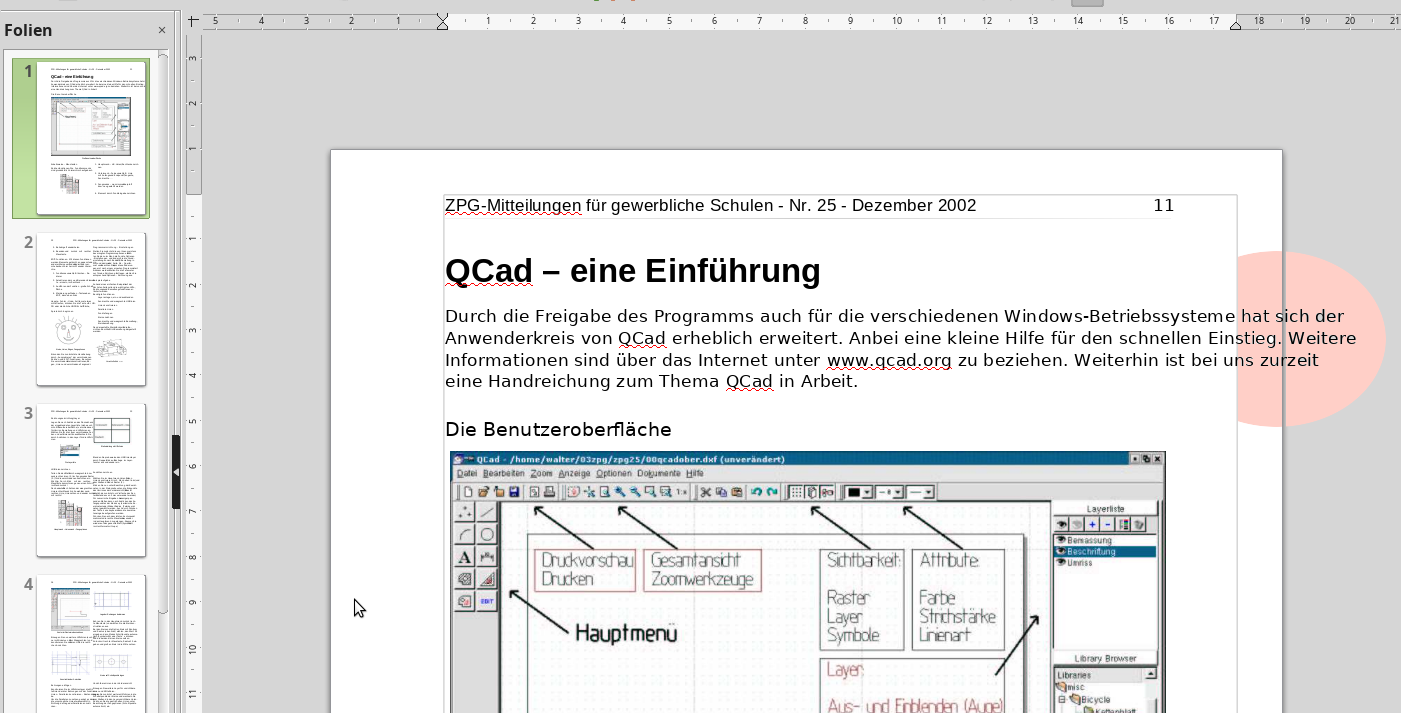This screenshot has width=1401, height=713.
Task: Click the 'www.qcad.org' link text
Action: (889, 360)
